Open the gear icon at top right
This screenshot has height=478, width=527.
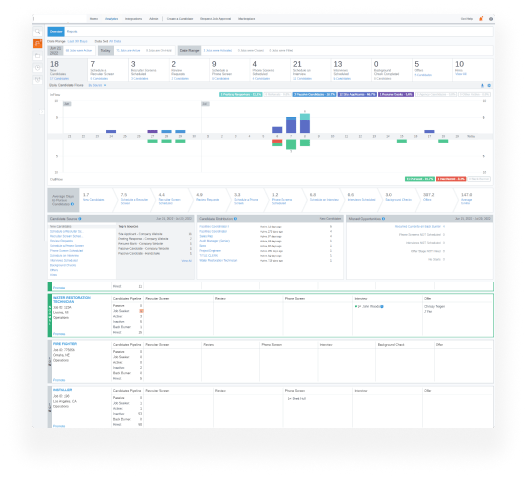[x=491, y=19]
